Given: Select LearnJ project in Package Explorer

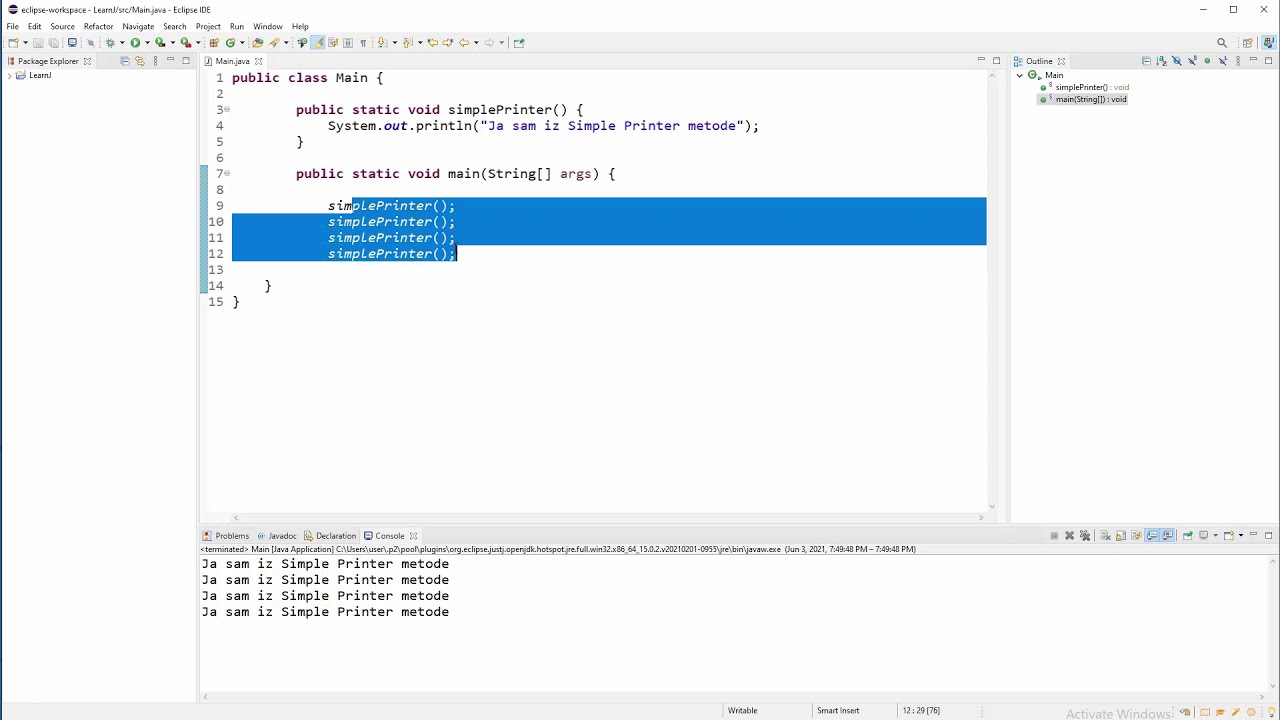Looking at the screenshot, I should 40,76.
